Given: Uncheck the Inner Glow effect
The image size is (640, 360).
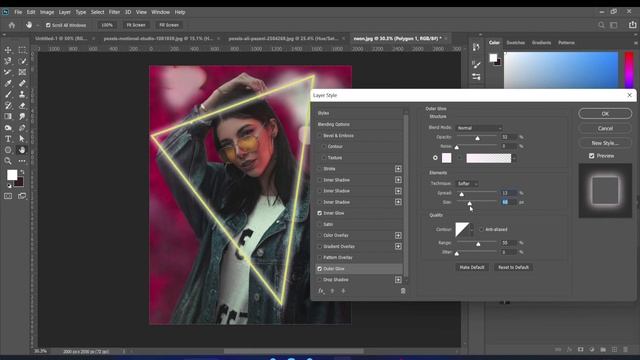Looking at the screenshot, I should click(x=320, y=213).
